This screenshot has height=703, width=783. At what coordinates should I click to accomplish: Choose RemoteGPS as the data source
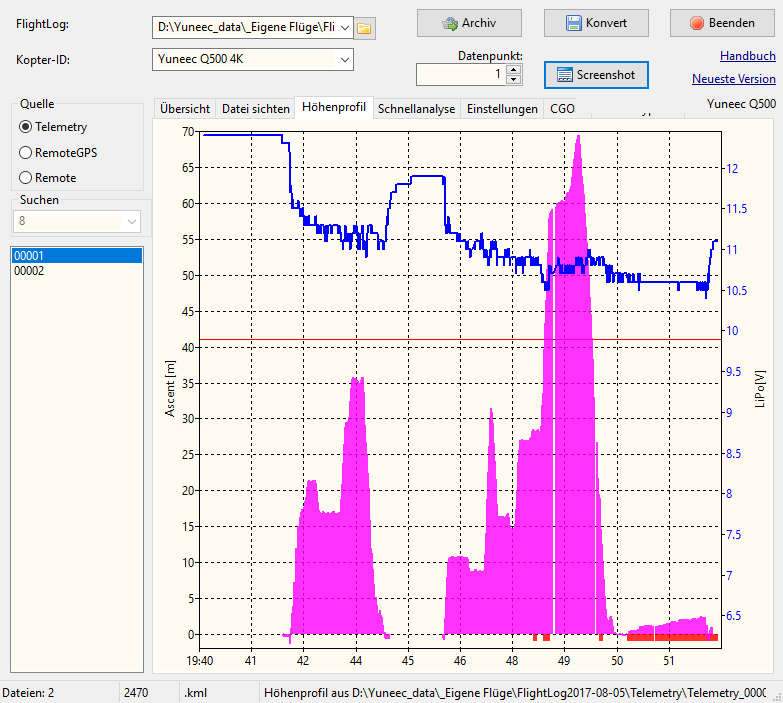pyautogui.click(x=26, y=153)
